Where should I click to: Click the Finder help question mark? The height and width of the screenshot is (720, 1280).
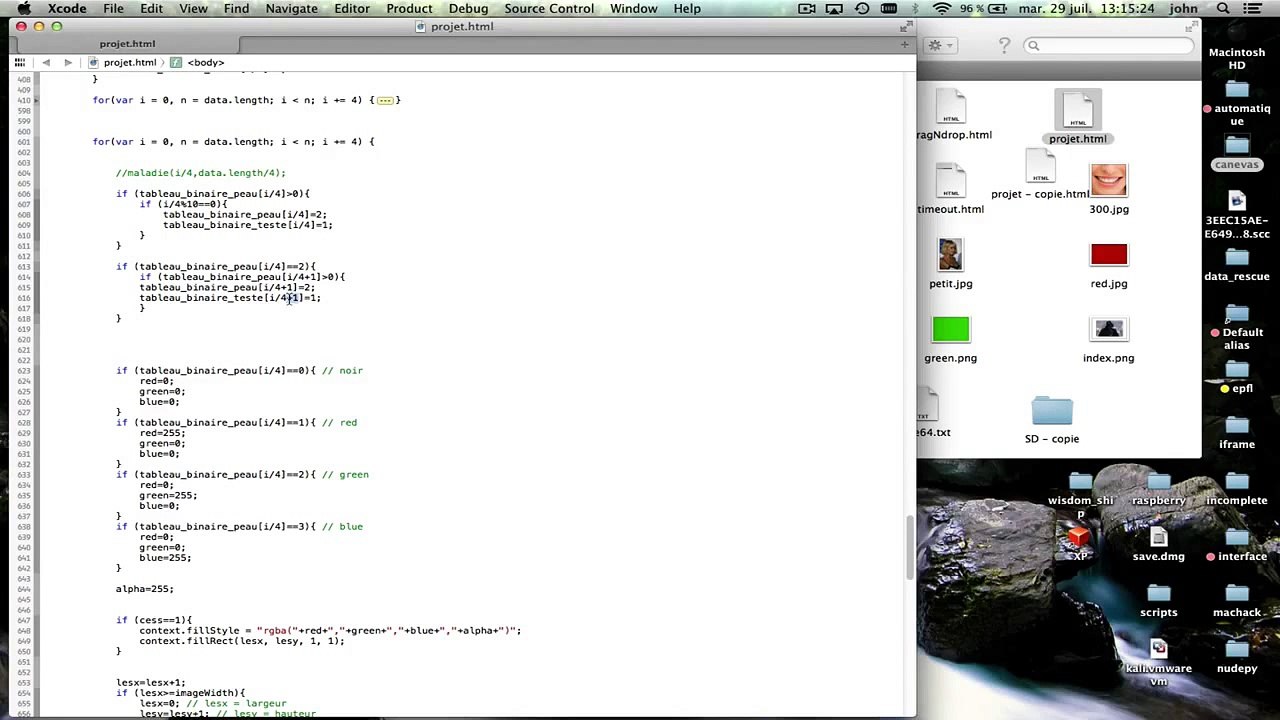[x=1004, y=45]
